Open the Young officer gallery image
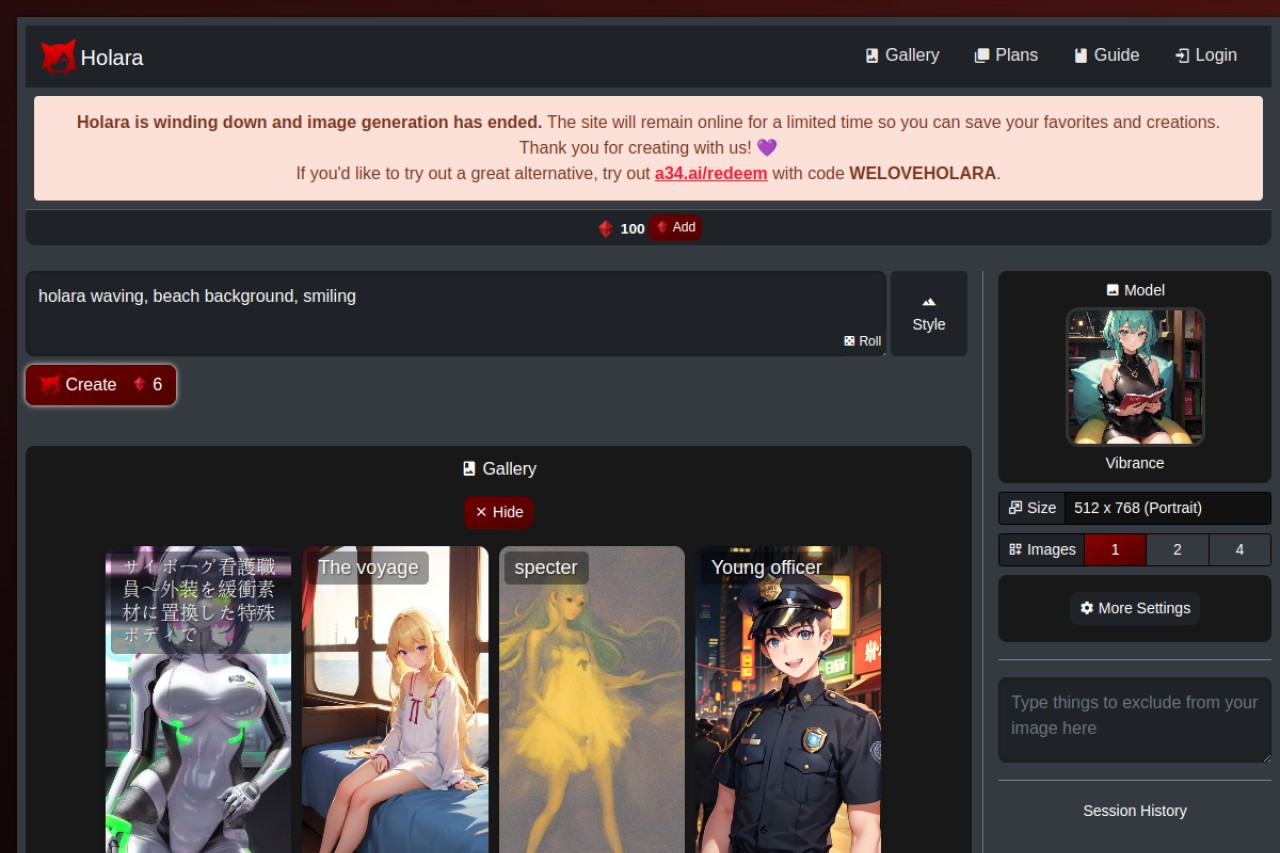Screen dimensions: 1280x853 coord(788,699)
